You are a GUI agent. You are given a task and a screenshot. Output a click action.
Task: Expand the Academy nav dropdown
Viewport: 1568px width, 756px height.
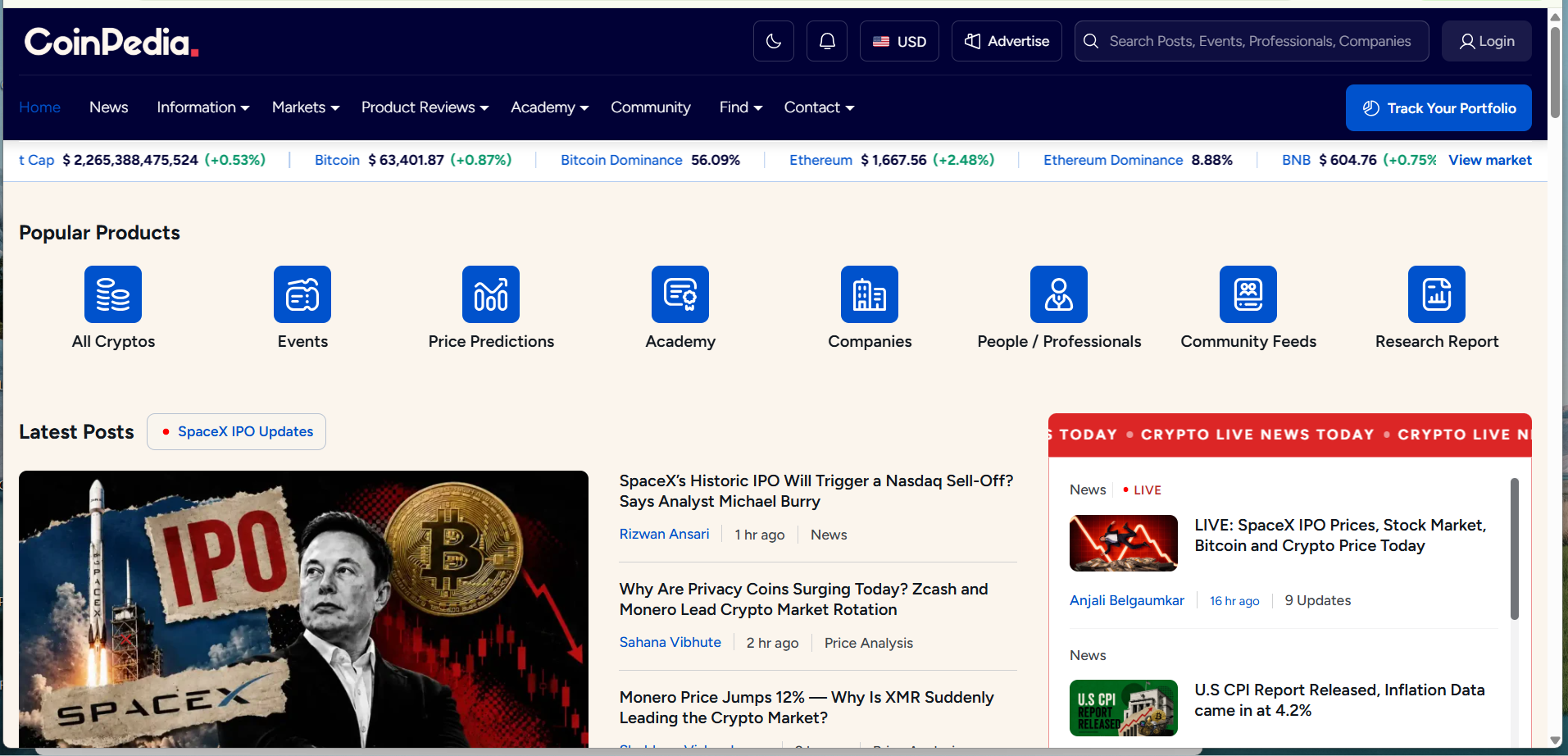[549, 107]
